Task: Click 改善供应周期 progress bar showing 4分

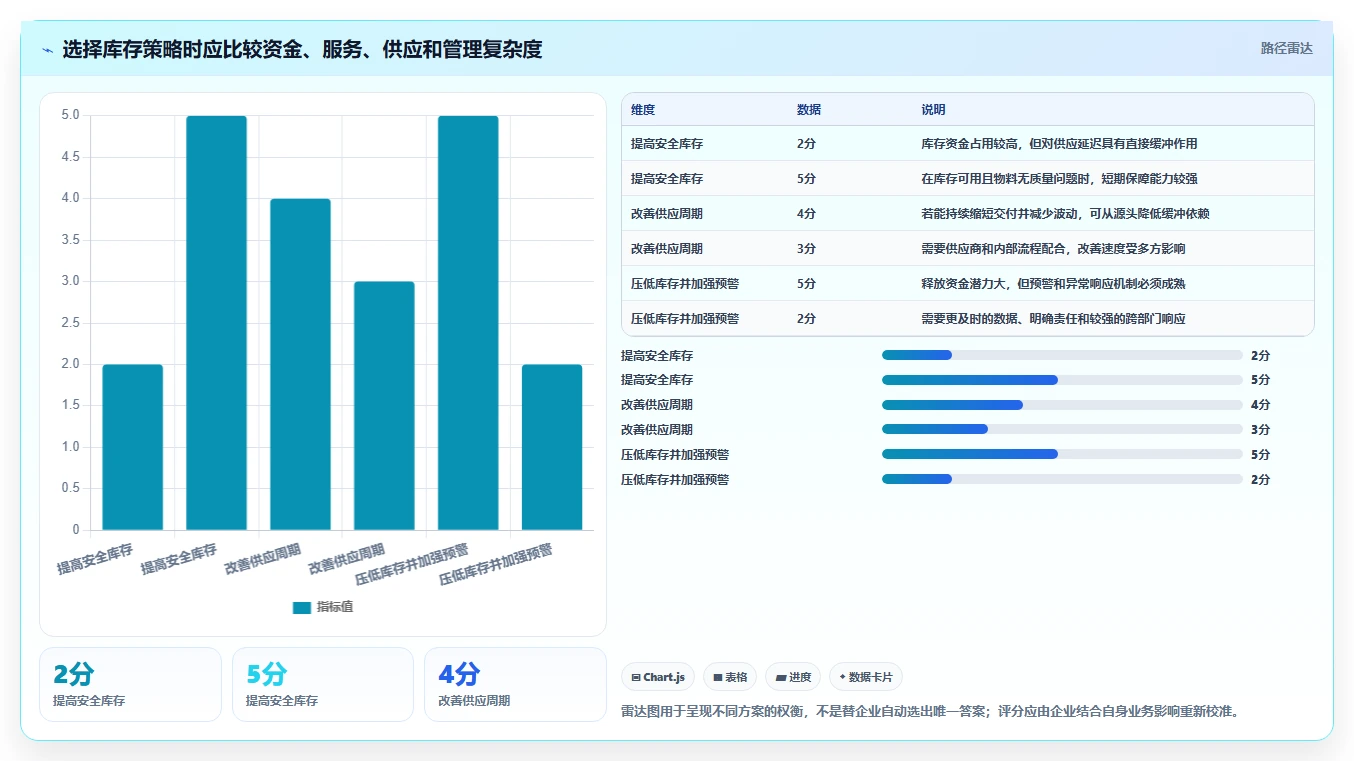Action: 1062,405
